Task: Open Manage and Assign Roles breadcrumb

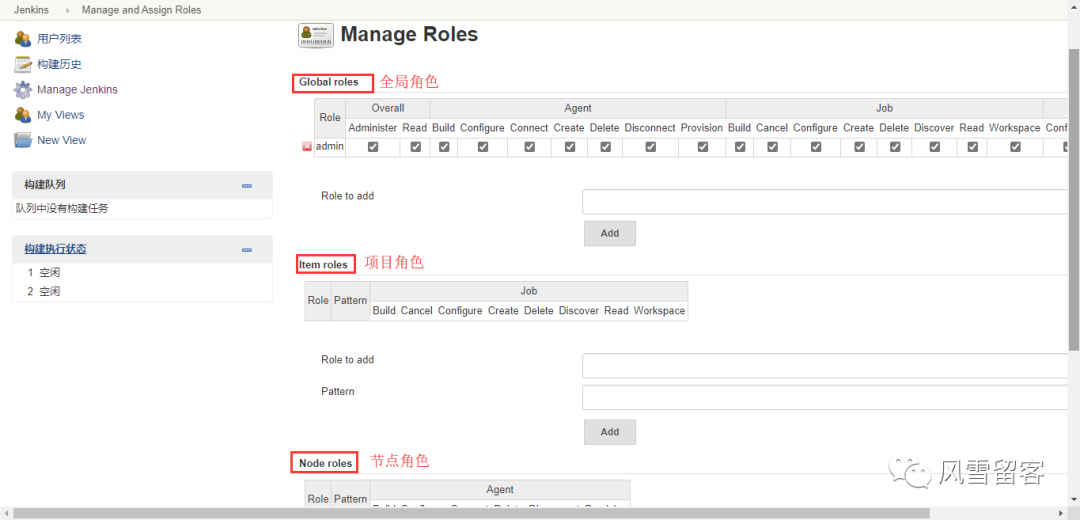Action: (x=141, y=10)
